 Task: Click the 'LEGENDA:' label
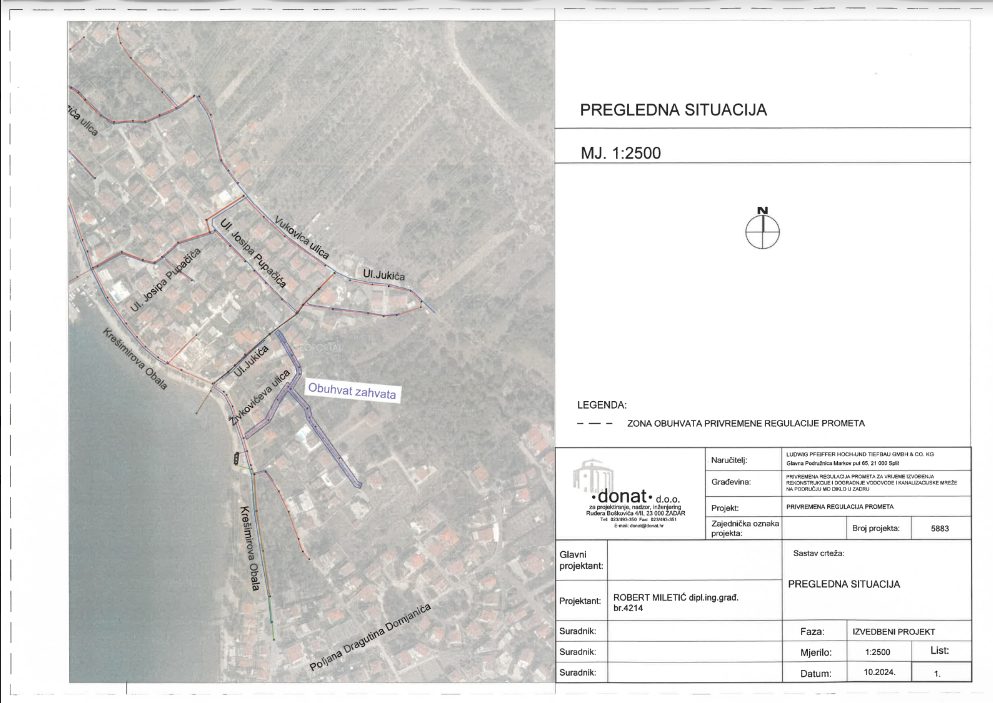coord(602,405)
